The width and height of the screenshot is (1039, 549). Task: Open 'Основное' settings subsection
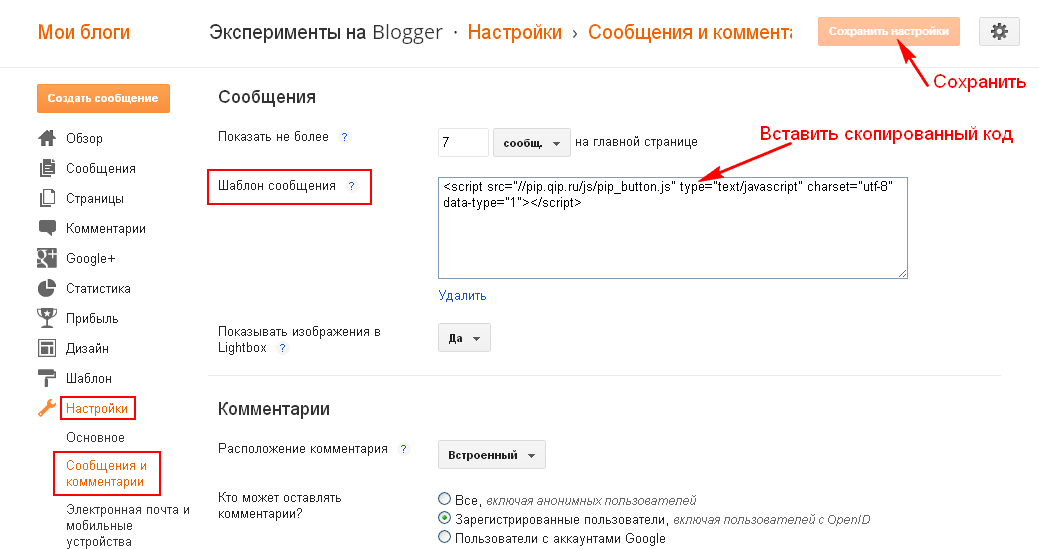coord(95,437)
